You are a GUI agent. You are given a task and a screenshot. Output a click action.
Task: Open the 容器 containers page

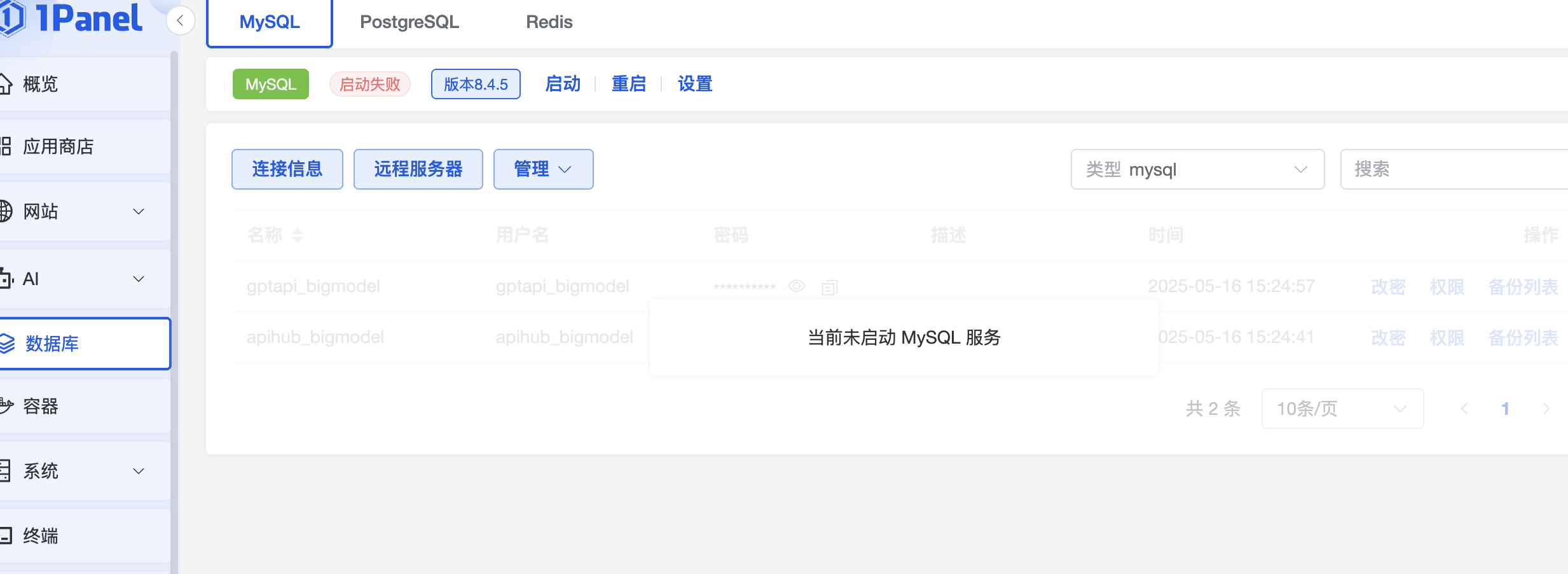(85, 406)
